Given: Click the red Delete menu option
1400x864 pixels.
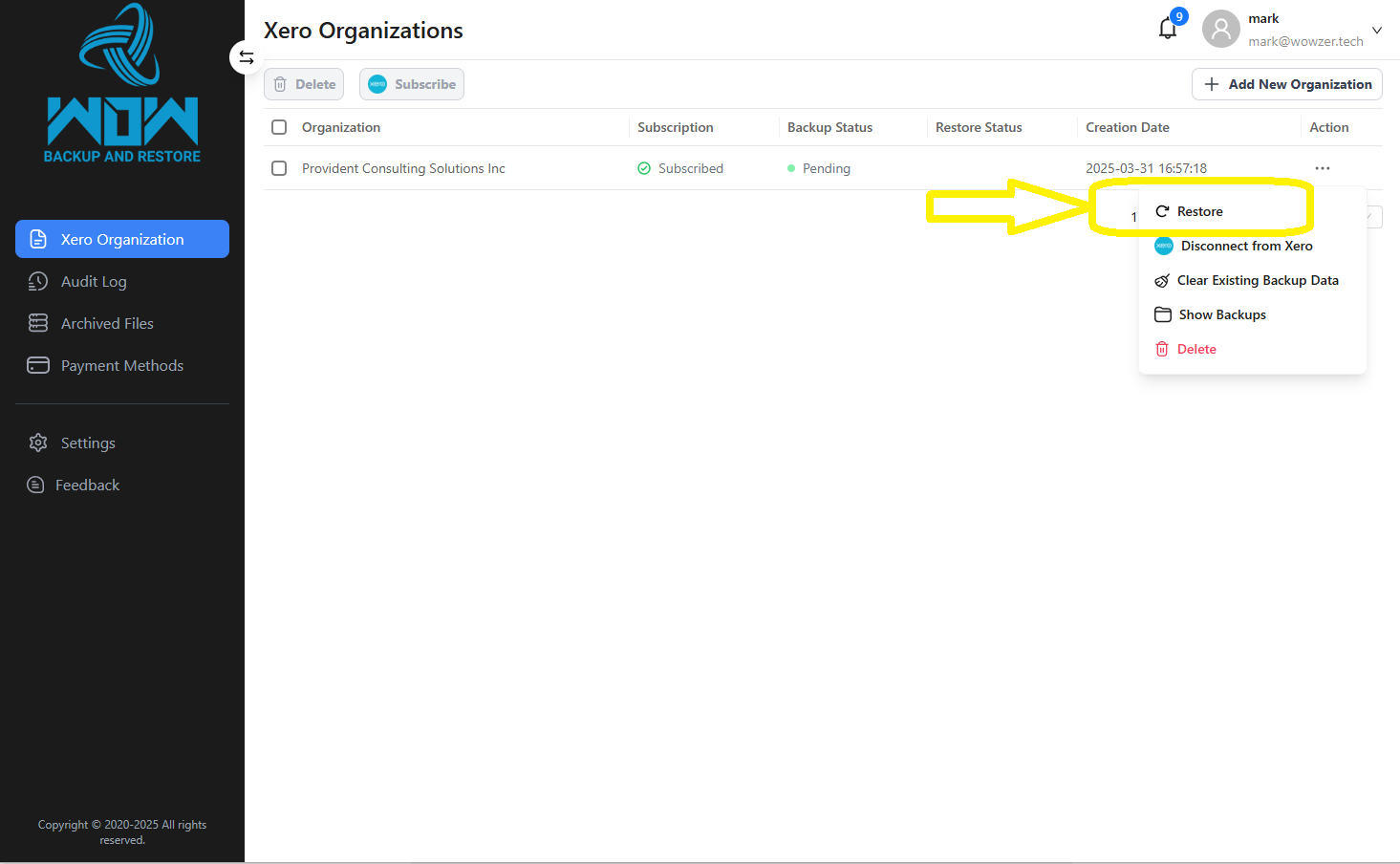Looking at the screenshot, I should 1195,349.
